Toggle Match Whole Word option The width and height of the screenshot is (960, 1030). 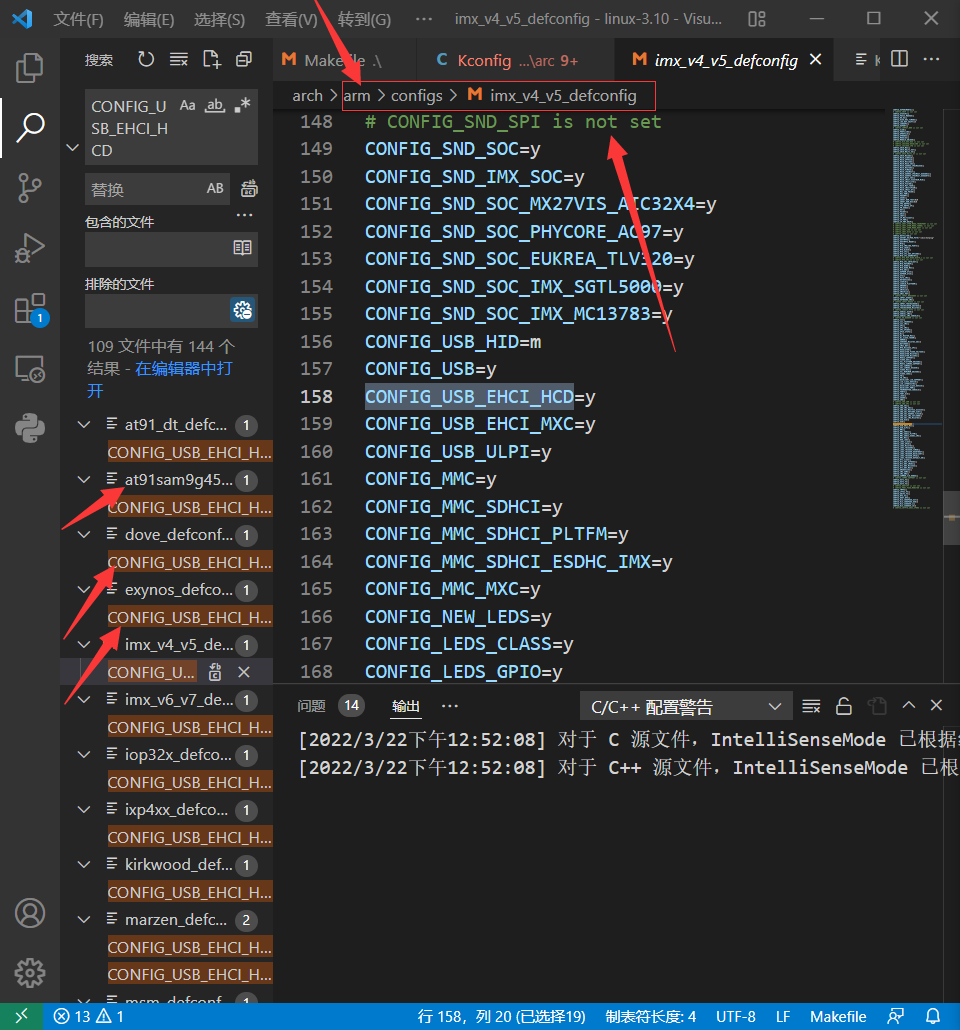coord(215,105)
